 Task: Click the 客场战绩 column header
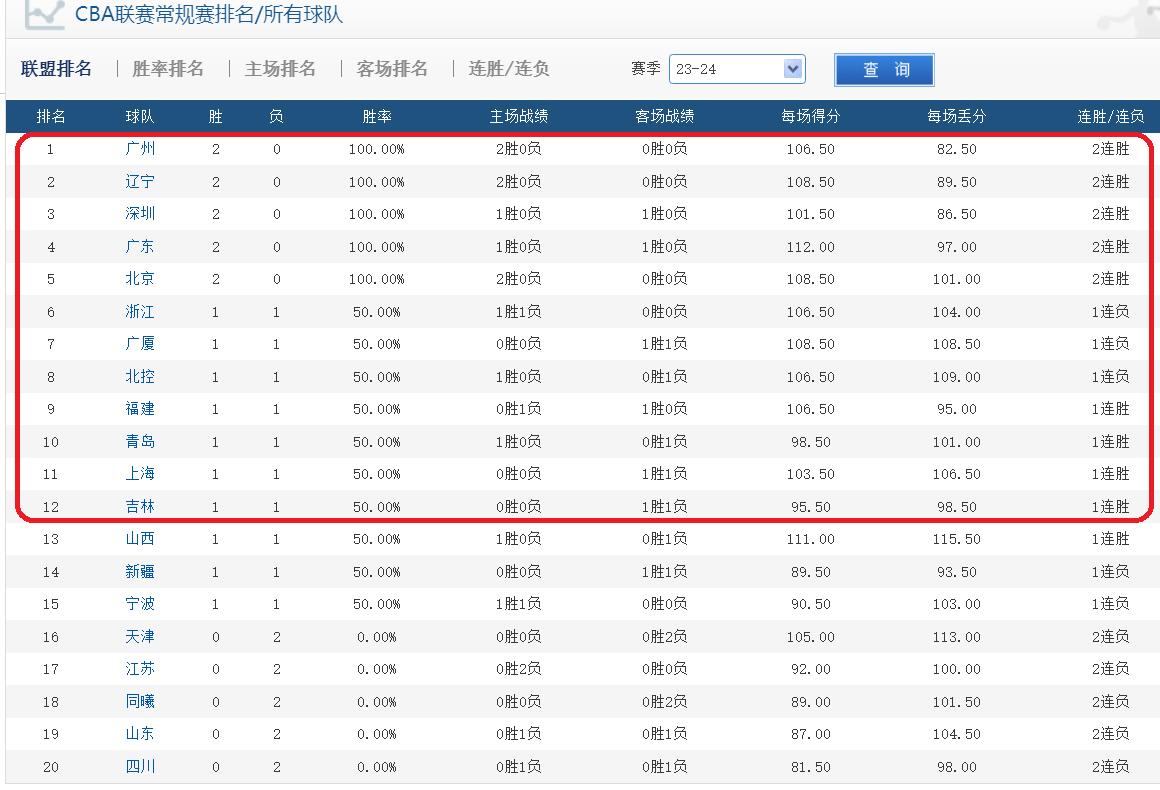(x=664, y=116)
